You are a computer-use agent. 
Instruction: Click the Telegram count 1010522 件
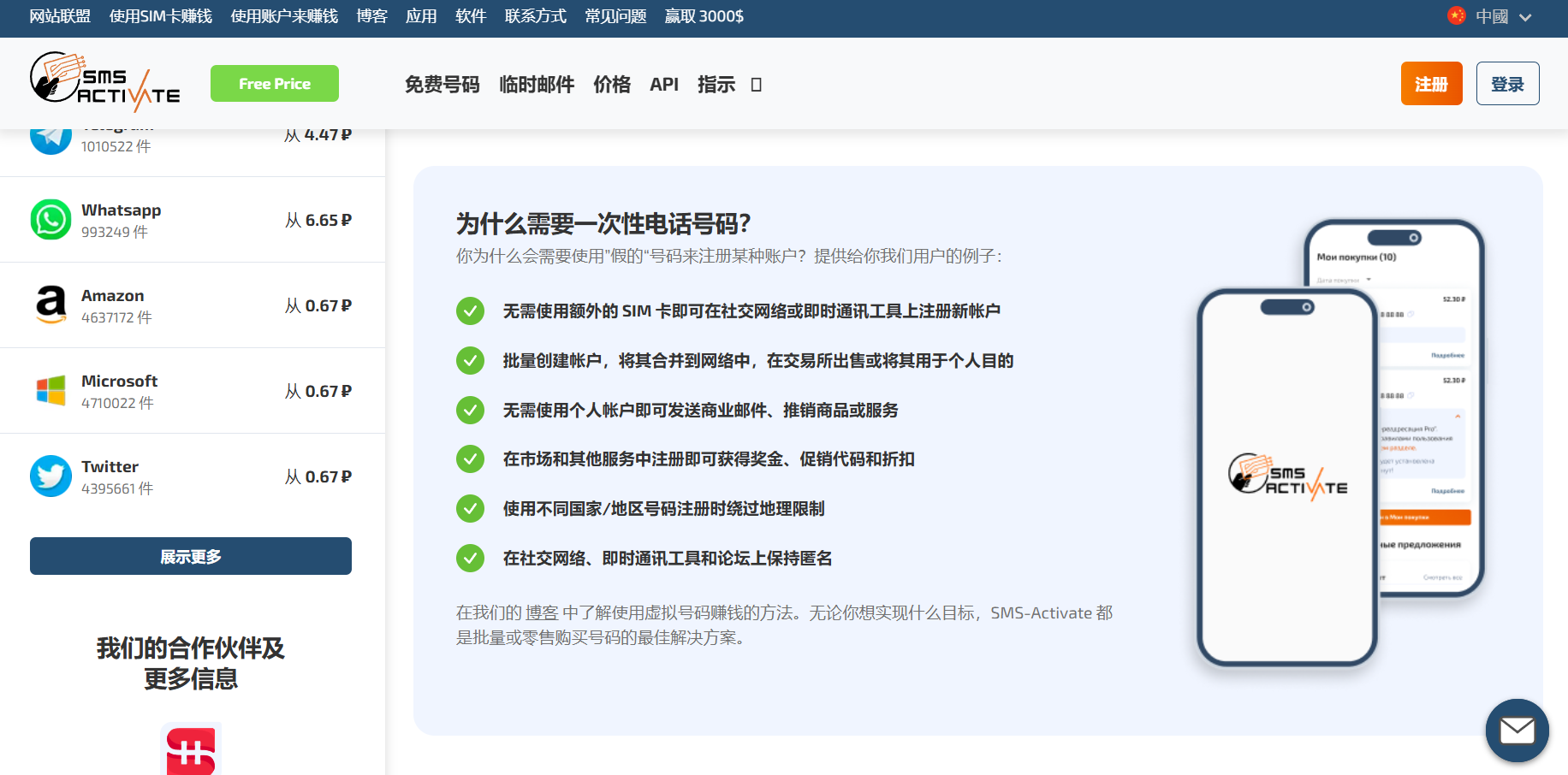[x=116, y=146]
